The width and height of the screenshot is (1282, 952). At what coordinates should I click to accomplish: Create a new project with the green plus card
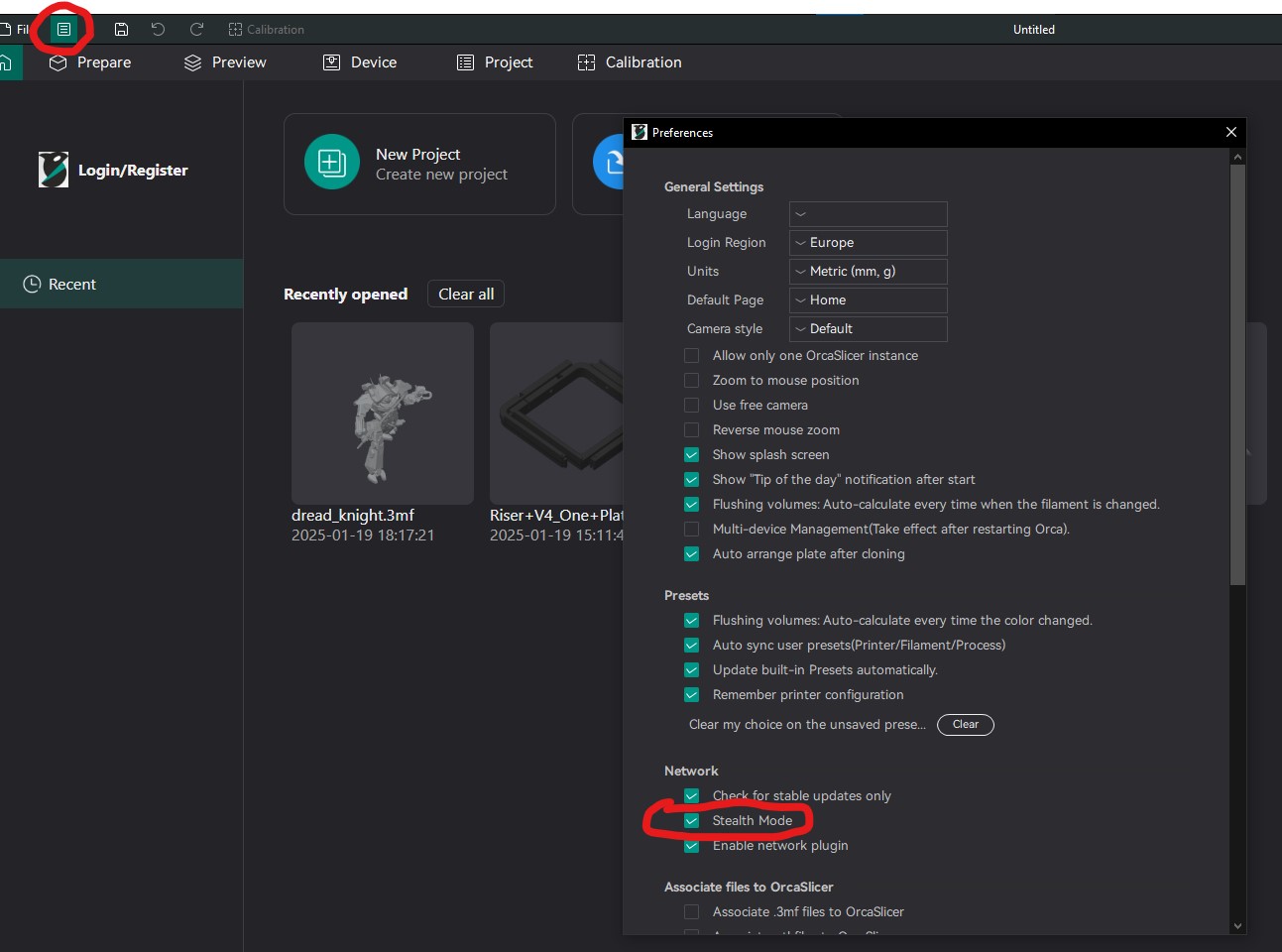coord(419,164)
